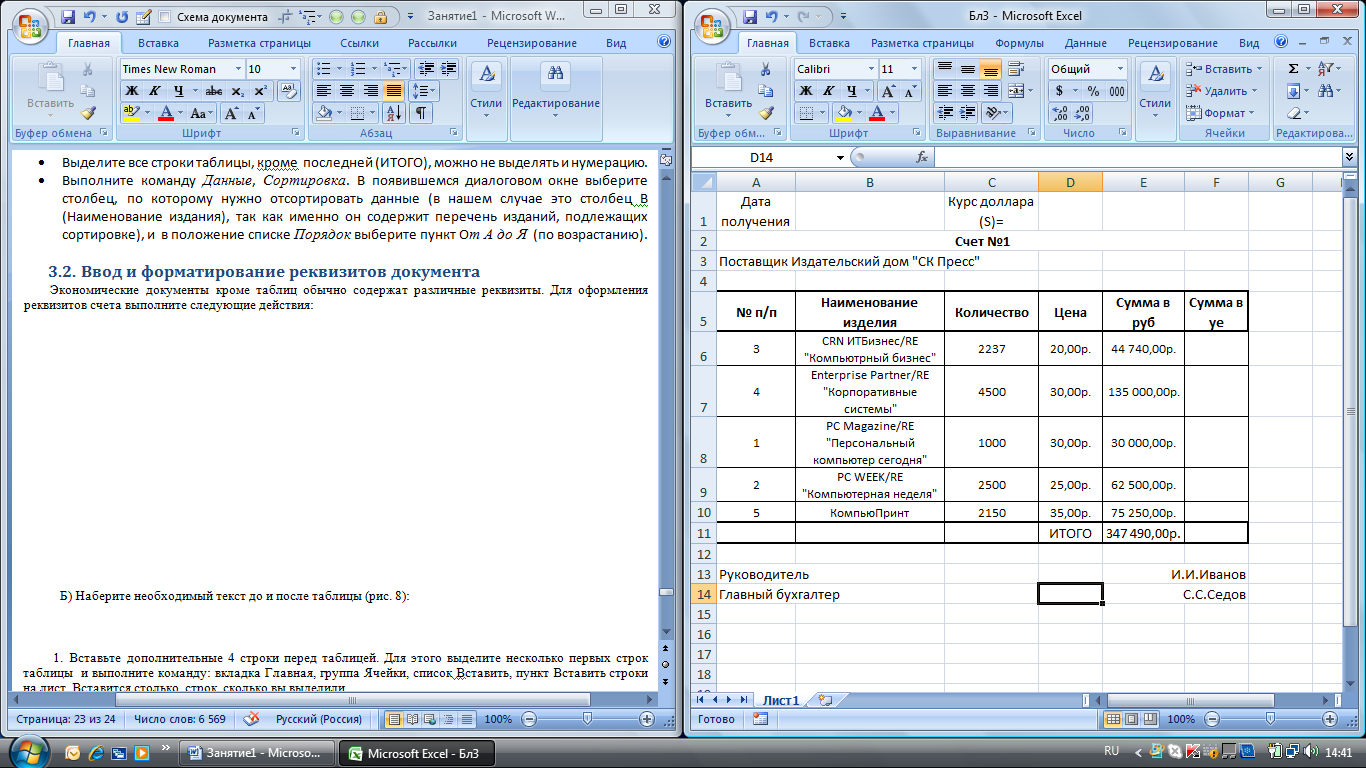Open Рассылки tab in Word
Image resolution: width=1366 pixels, height=768 pixels.
(x=432, y=43)
